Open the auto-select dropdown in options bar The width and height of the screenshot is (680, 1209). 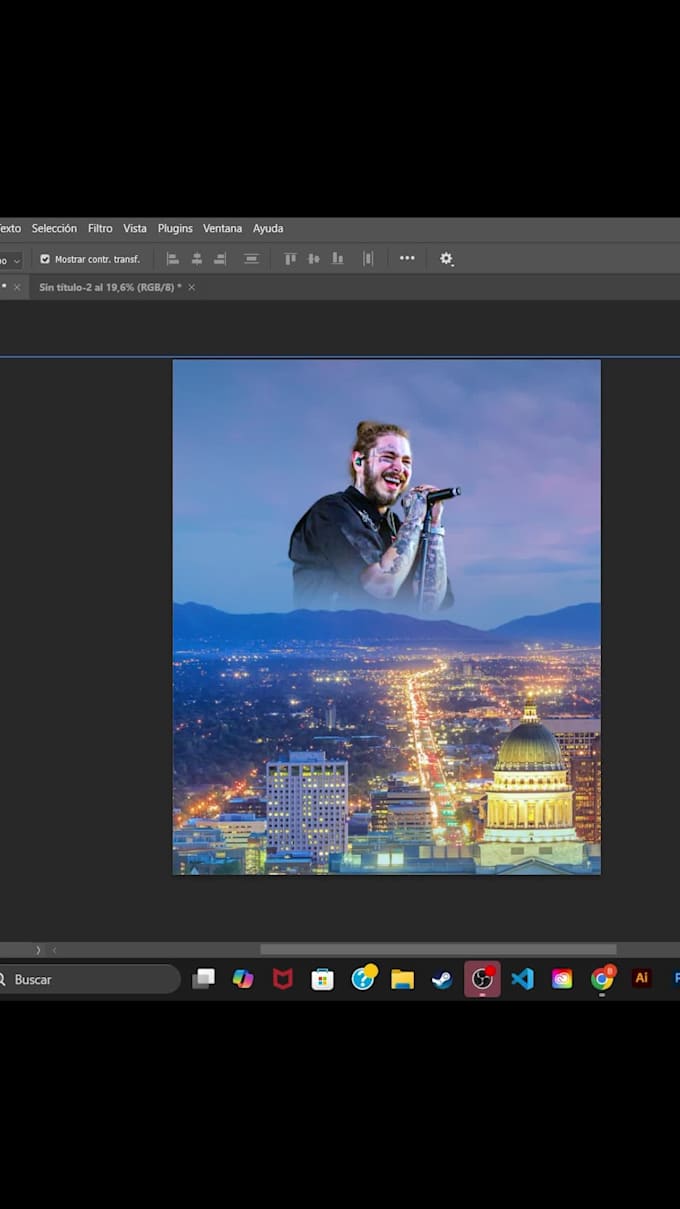pyautogui.click(x=10, y=260)
